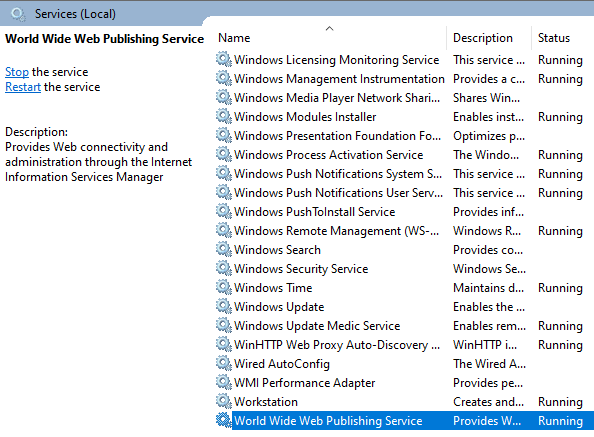Select Windows Process Activation Service name

(x=328, y=155)
